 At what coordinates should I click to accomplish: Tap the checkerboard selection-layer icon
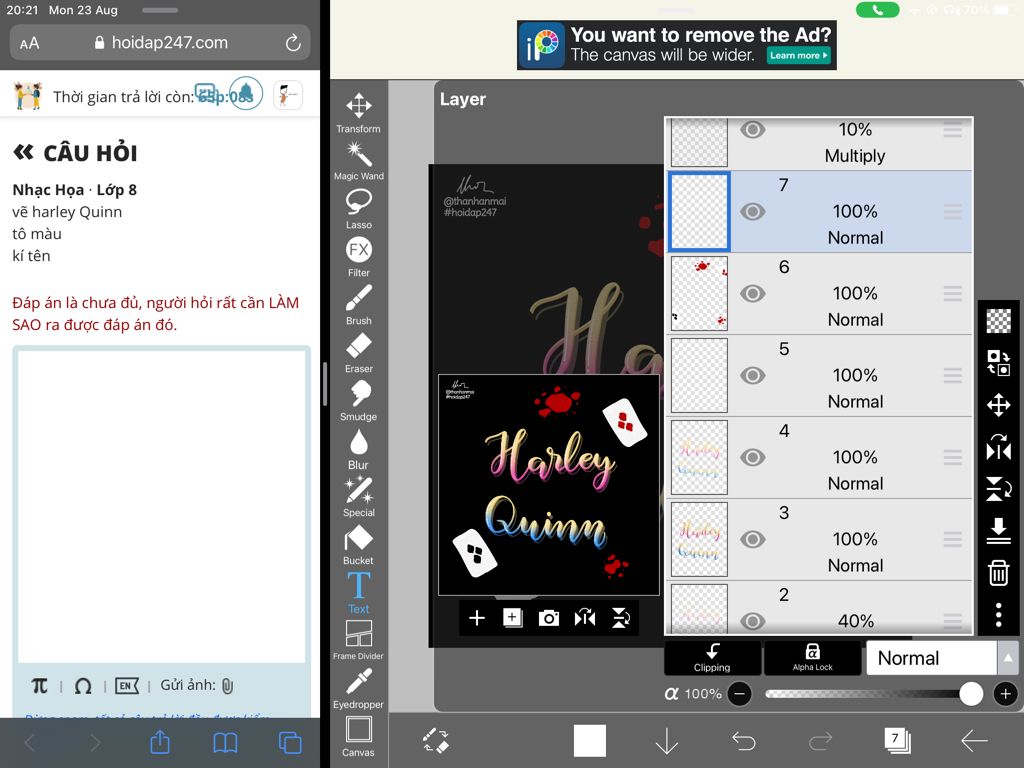pyautogui.click(x=999, y=321)
